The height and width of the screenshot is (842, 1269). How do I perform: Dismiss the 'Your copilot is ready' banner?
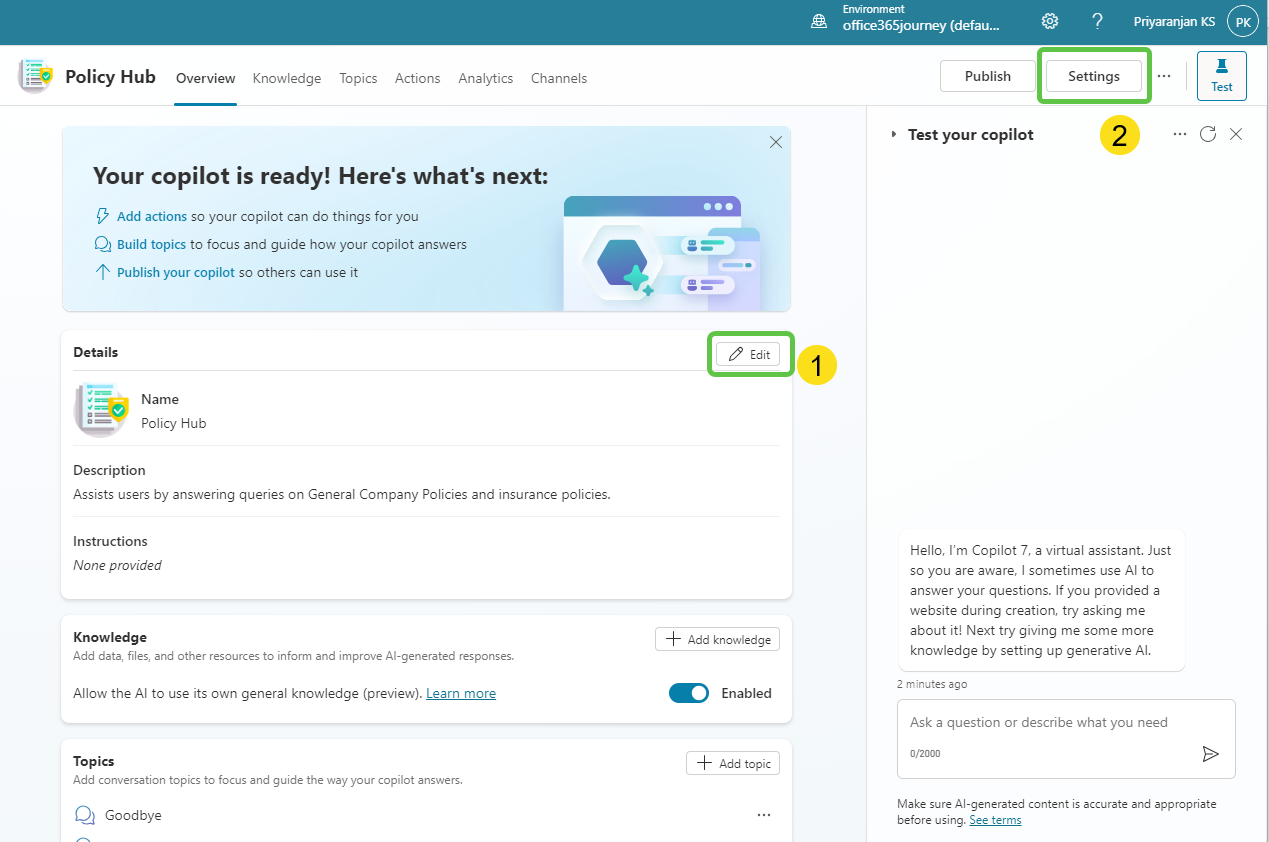(776, 142)
